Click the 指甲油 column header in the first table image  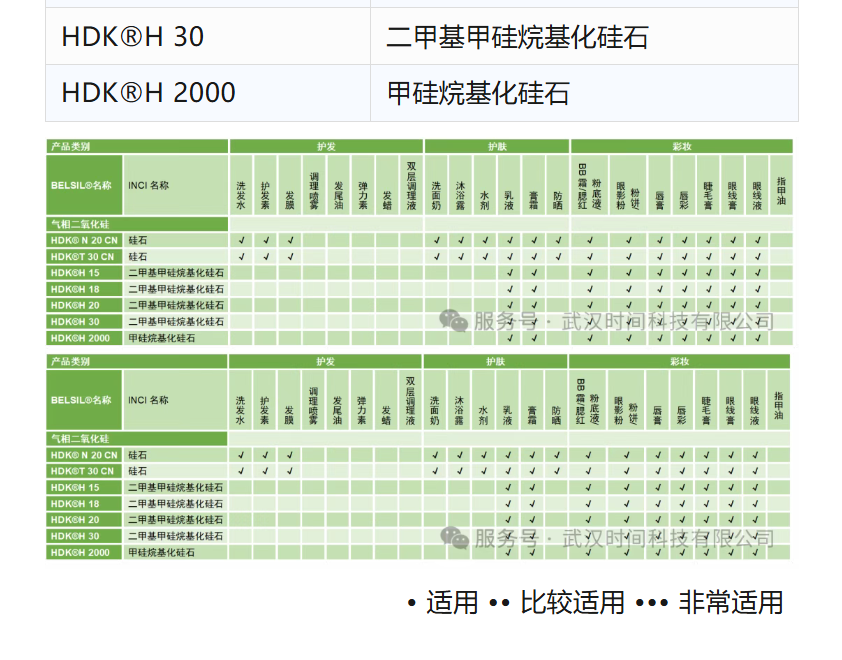pos(781,191)
